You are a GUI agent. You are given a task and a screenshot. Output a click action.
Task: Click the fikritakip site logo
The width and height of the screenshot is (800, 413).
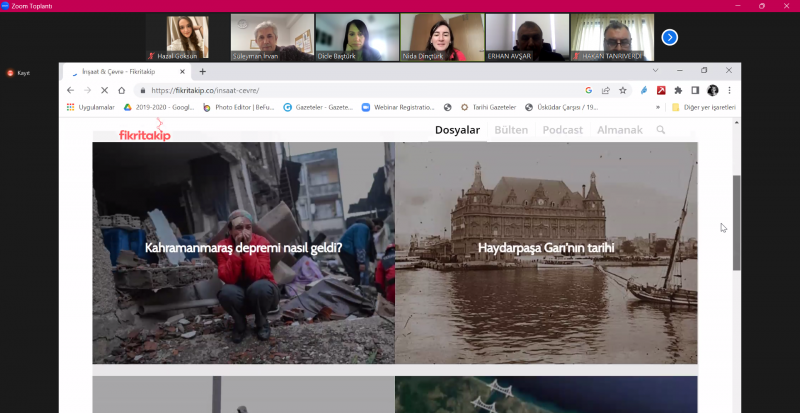tap(145, 134)
